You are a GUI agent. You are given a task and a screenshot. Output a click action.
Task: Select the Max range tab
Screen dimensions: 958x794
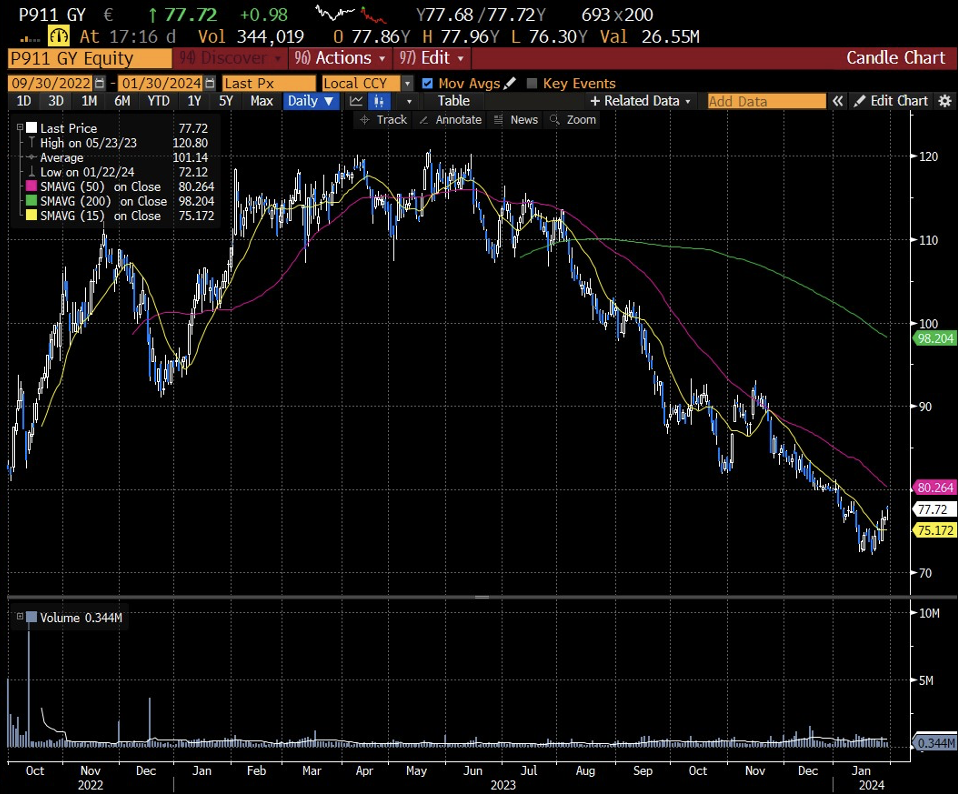(x=261, y=101)
